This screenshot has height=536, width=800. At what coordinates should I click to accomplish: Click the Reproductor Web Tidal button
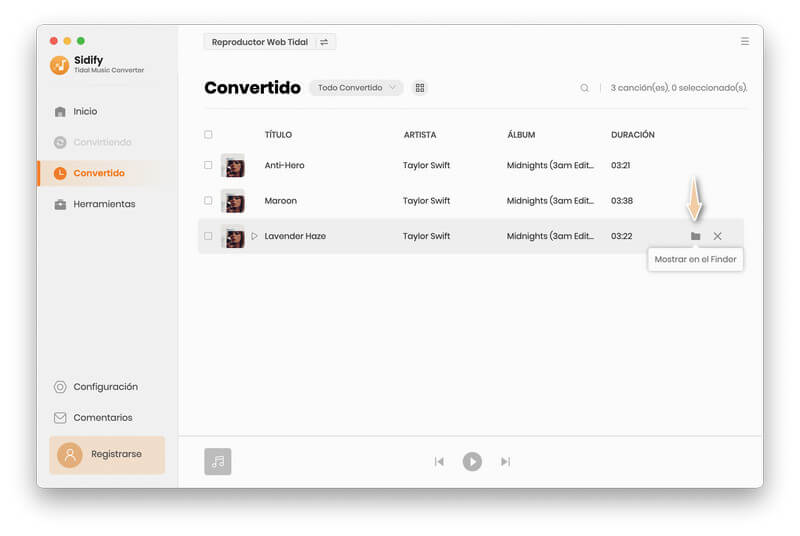(269, 42)
